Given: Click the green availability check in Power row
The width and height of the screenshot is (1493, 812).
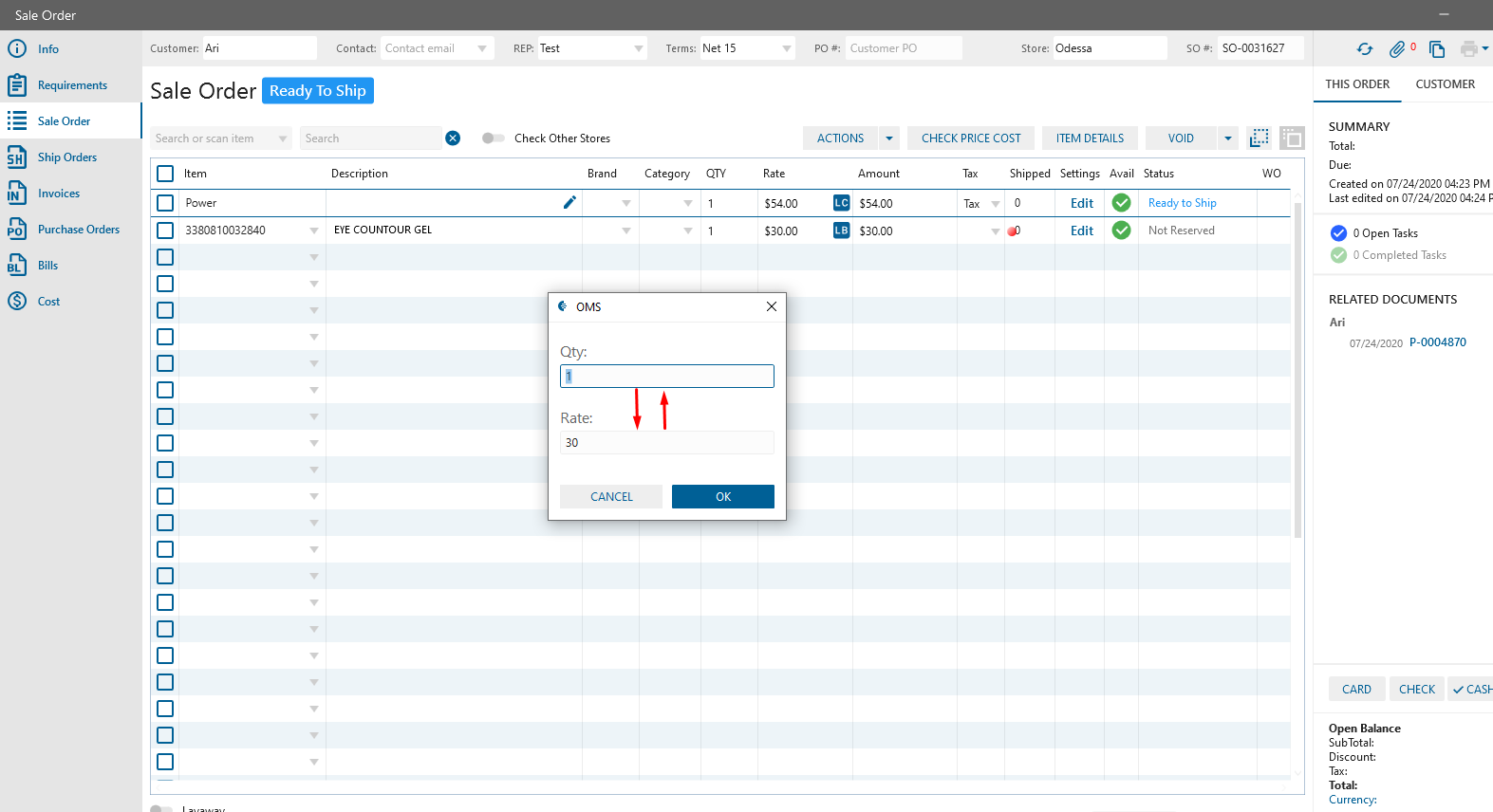Looking at the screenshot, I should (x=1121, y=203).
